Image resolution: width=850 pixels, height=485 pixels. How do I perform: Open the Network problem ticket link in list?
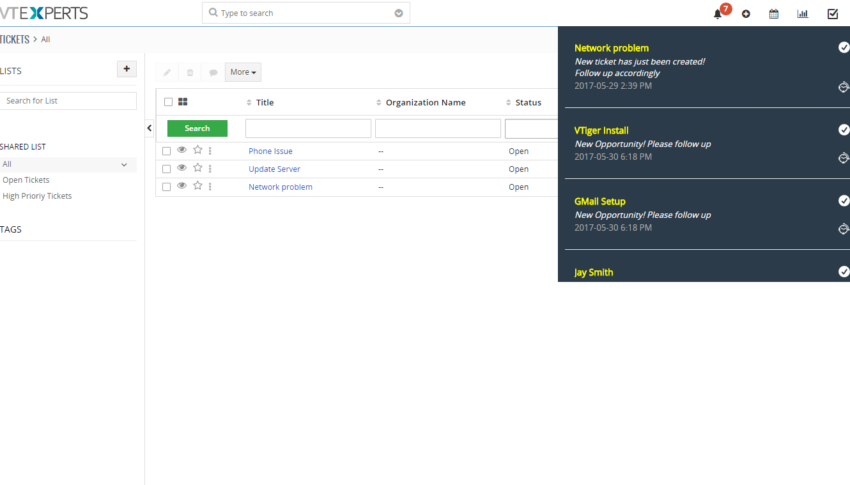pos(280,187)
